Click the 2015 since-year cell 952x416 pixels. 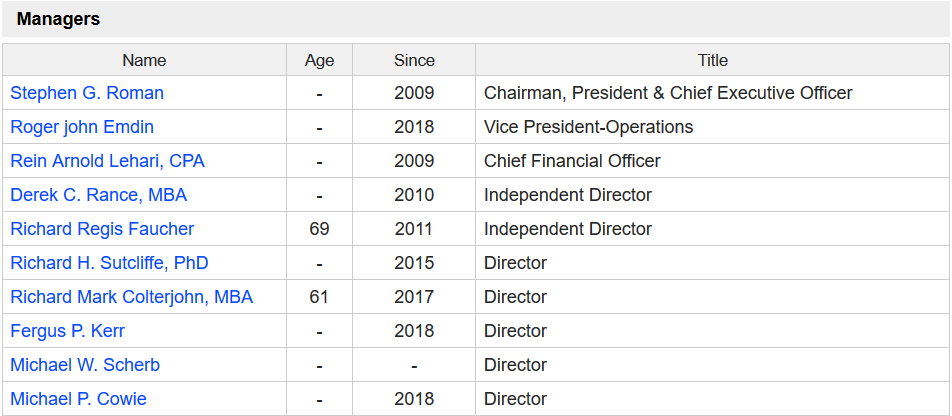(414, 263)
